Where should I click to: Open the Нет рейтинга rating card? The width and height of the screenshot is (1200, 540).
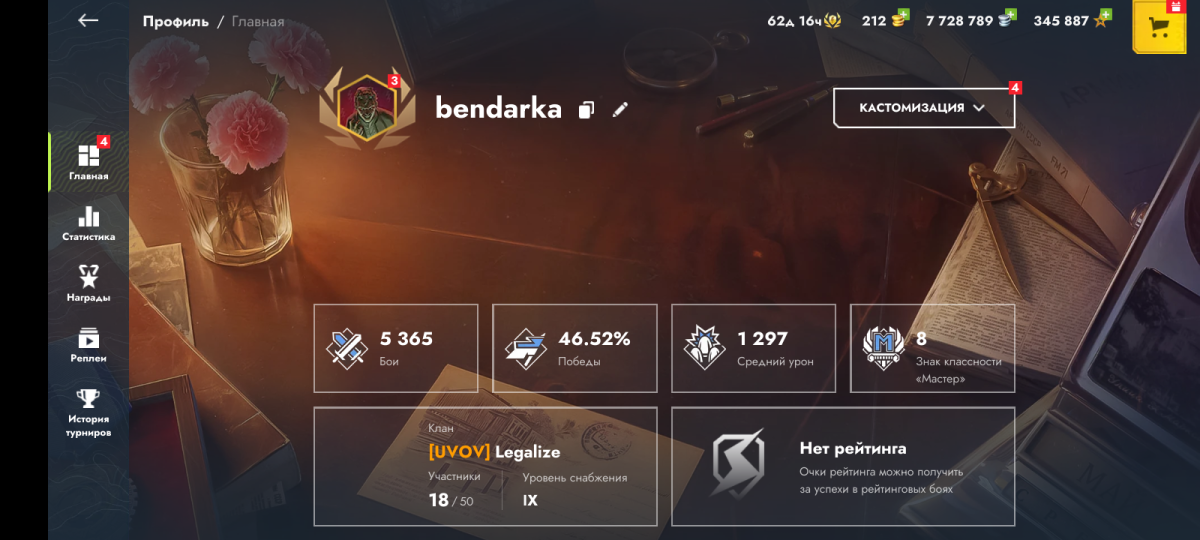coord(843,466)
